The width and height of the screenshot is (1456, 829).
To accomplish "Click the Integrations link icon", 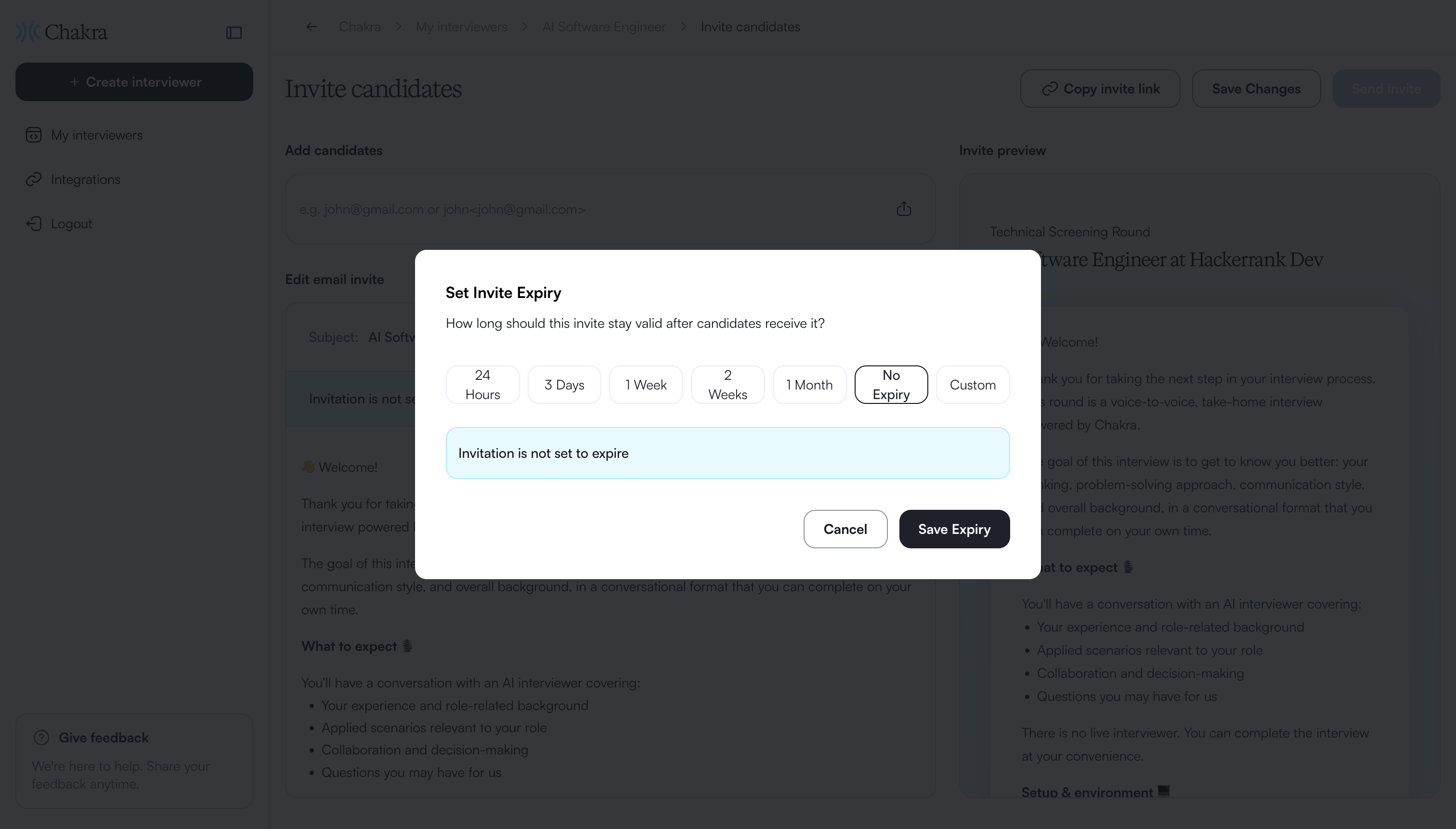I will click(34, 180).
